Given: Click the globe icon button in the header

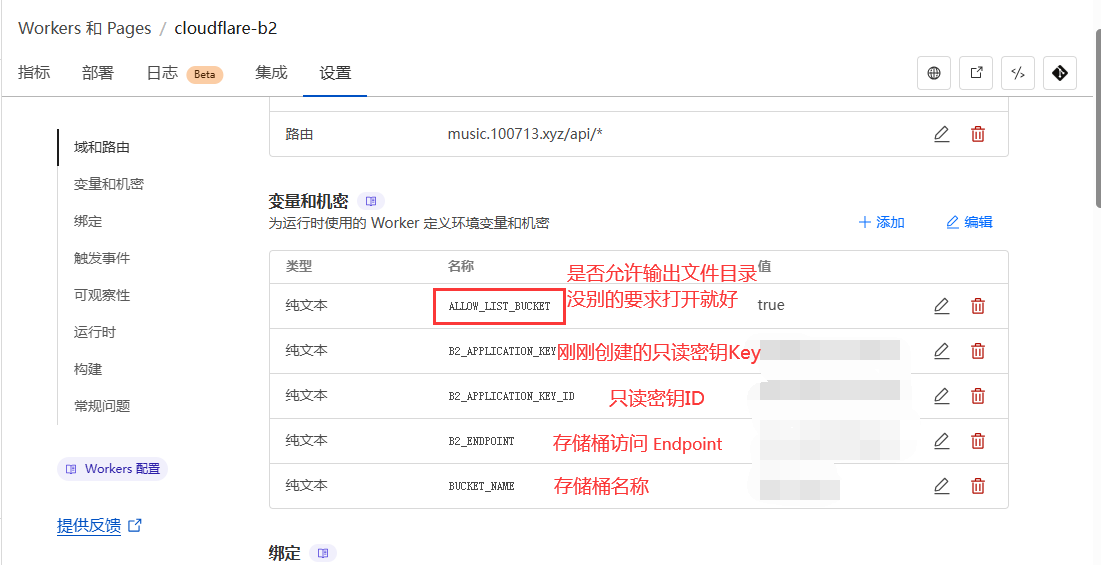Looking at the screenshot, I should (x=934, y=73).
